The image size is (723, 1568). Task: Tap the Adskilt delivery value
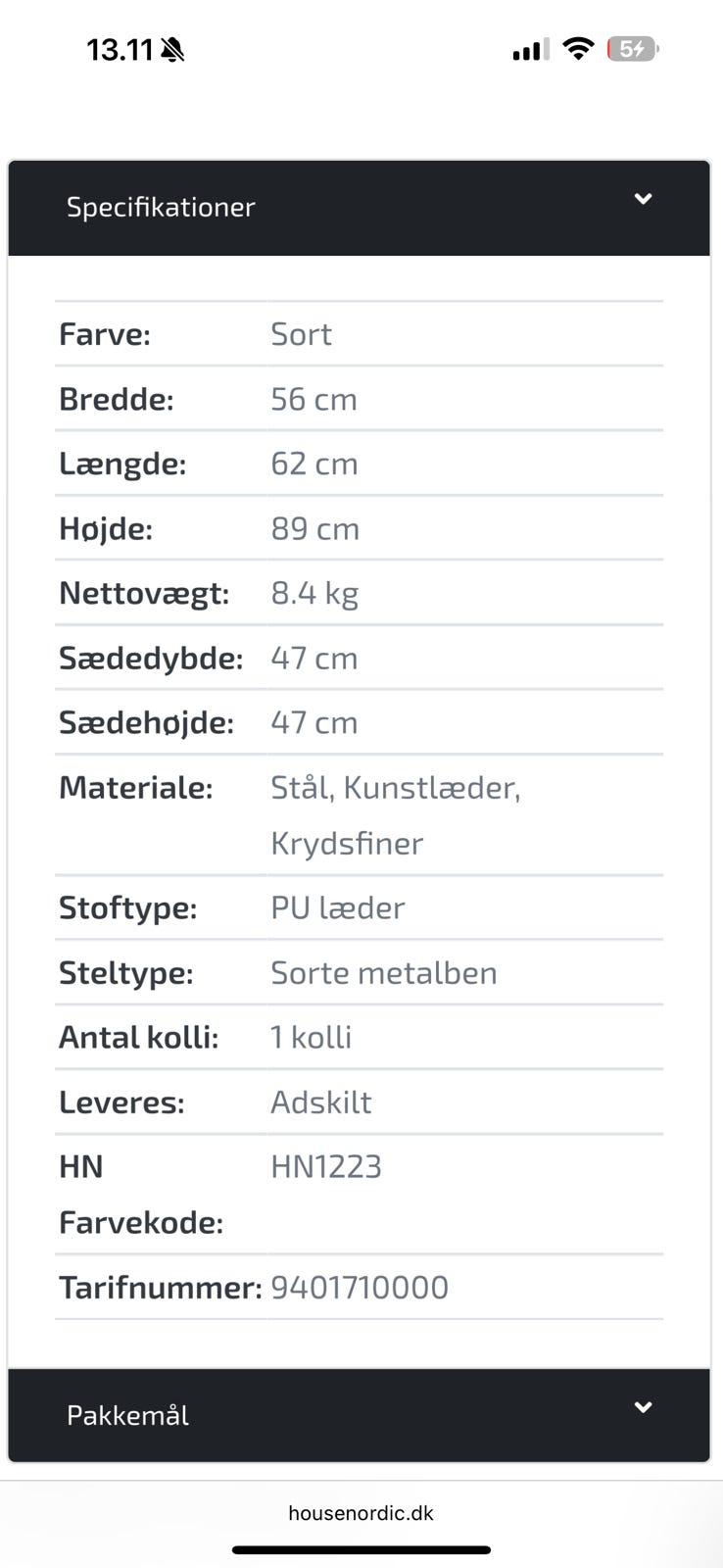tap(321, 1102)
